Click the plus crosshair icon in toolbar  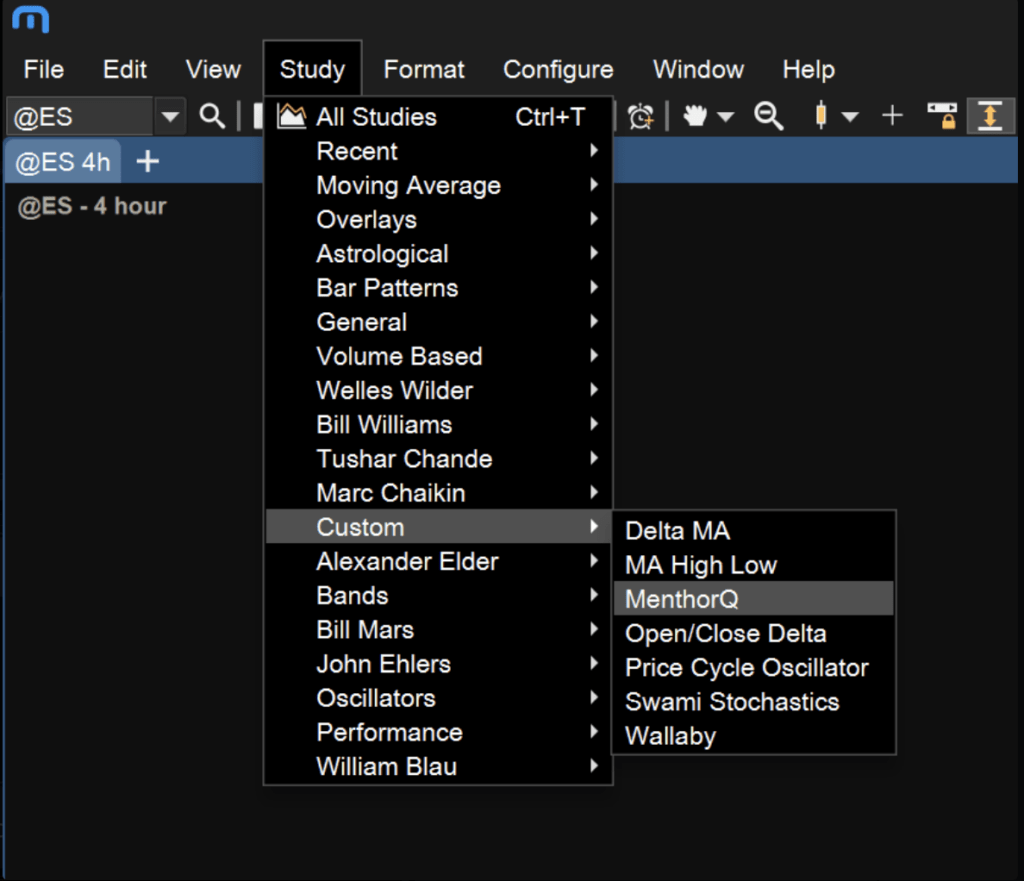[892, 116]
